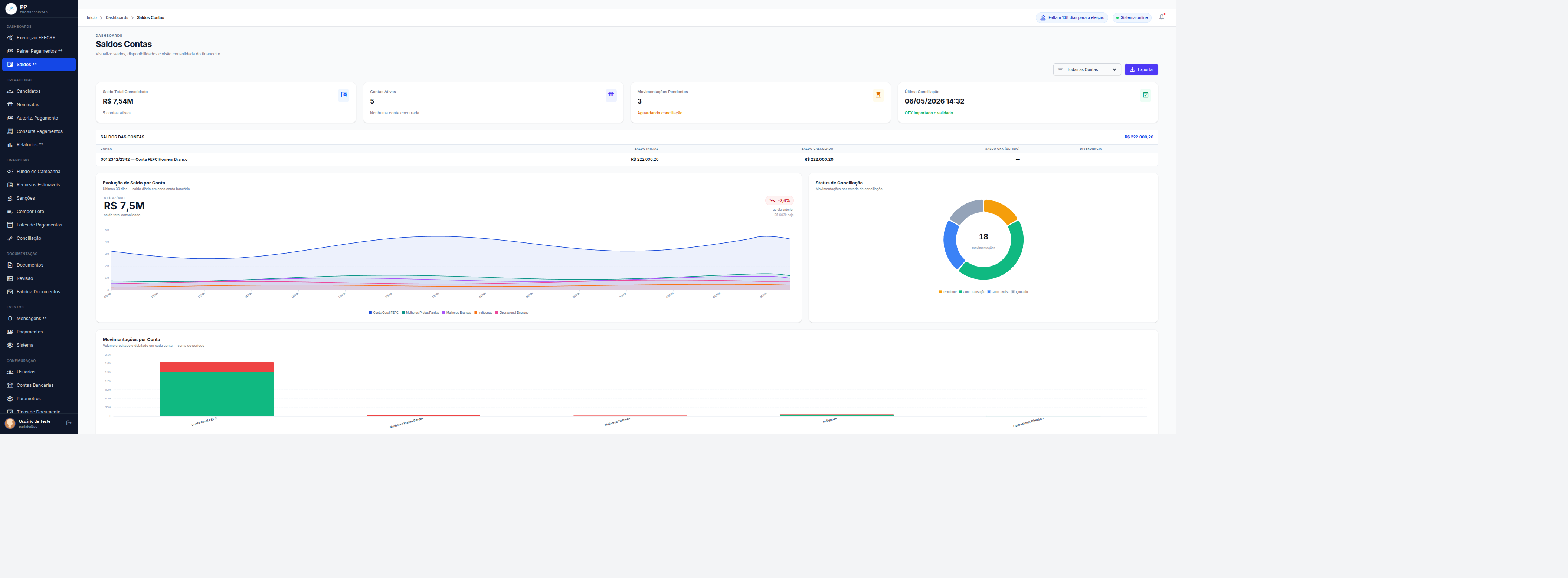Screen dimensions: 1568x578
Task: Click wallet icon on Saldo Total Consolidado card
Action: click(344, 95)
